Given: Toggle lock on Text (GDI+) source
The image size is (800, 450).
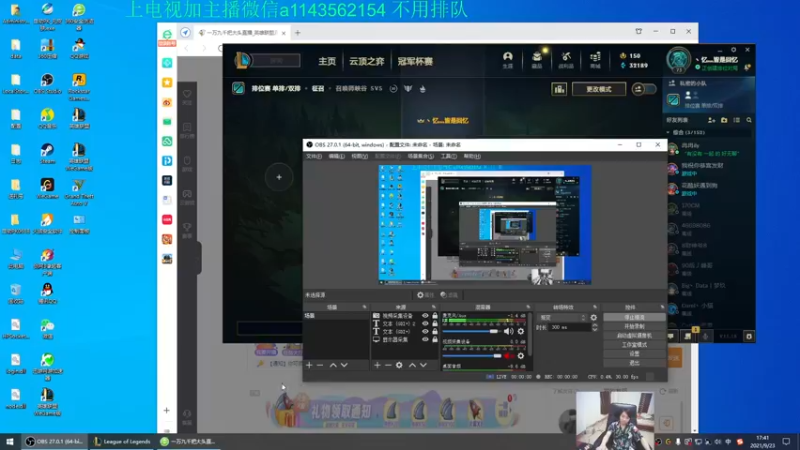Looking at the screenshot, I should coord(435,332).
